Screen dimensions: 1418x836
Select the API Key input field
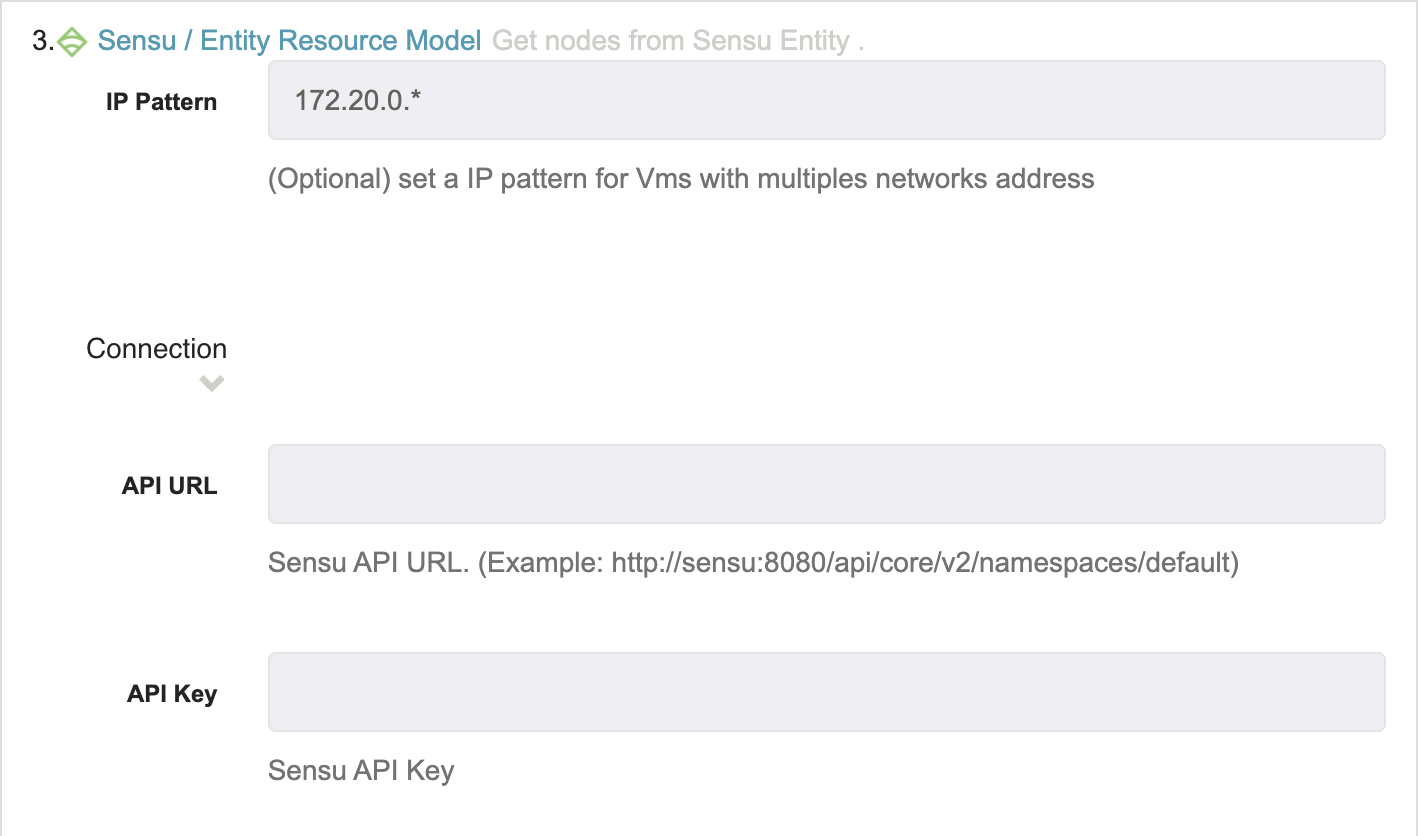pyautogui.click(x=826, y=692)
